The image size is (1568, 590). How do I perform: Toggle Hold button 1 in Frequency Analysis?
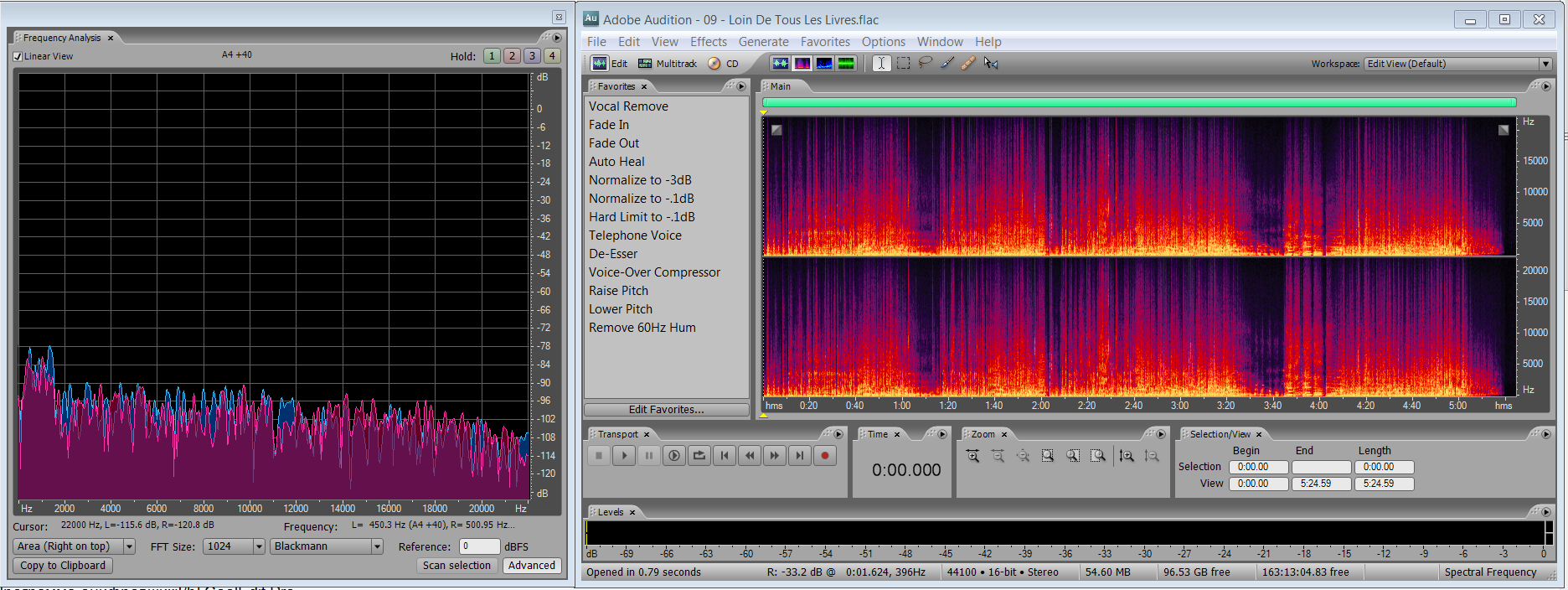point(492,56)
